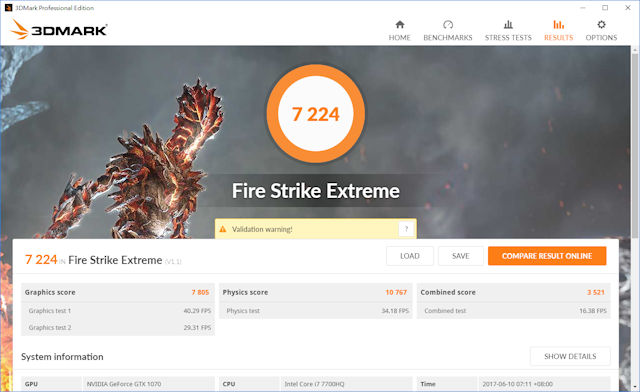The height and width of the screenshot is (392, 640).
Task: Open the HOME tab label
Action: click(400, 38)
